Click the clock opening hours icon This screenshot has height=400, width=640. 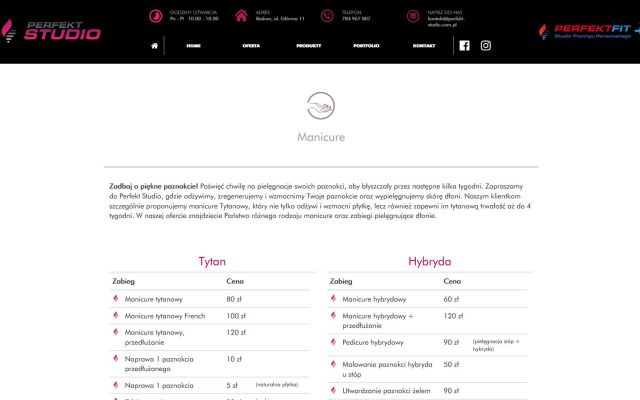coord(155,15)
